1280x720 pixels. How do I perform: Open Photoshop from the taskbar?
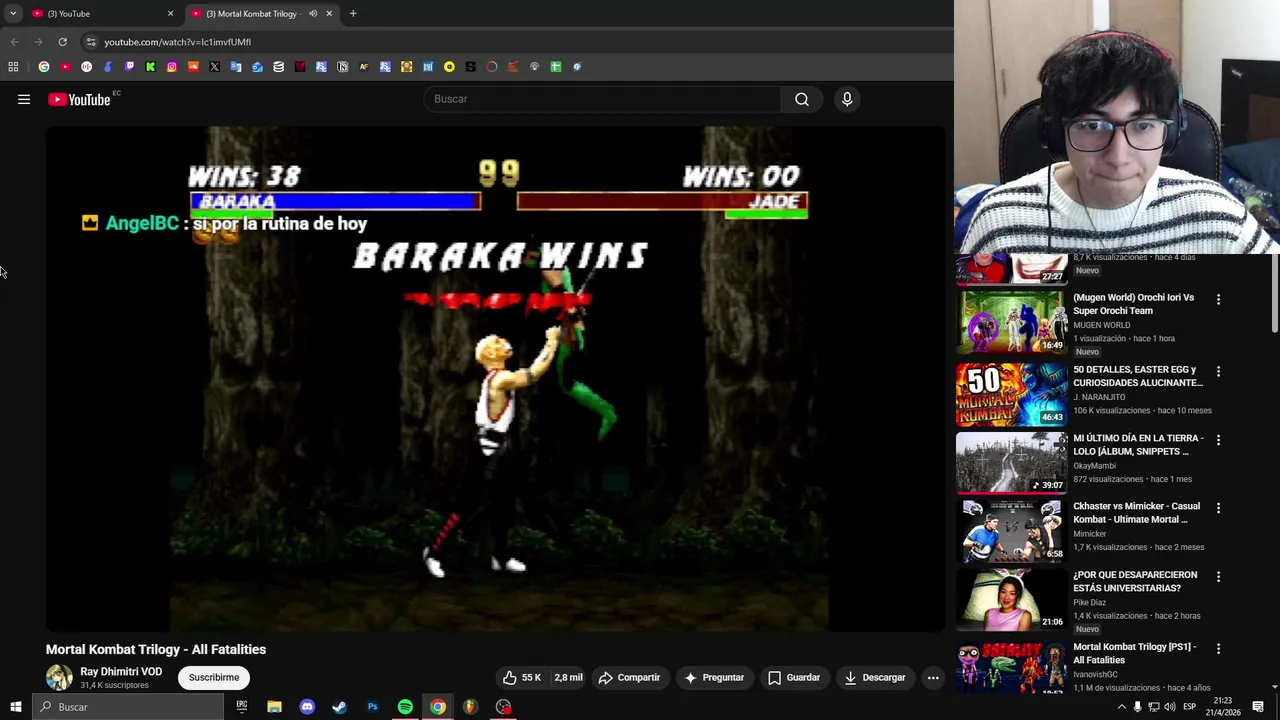(x=372, y=707)
